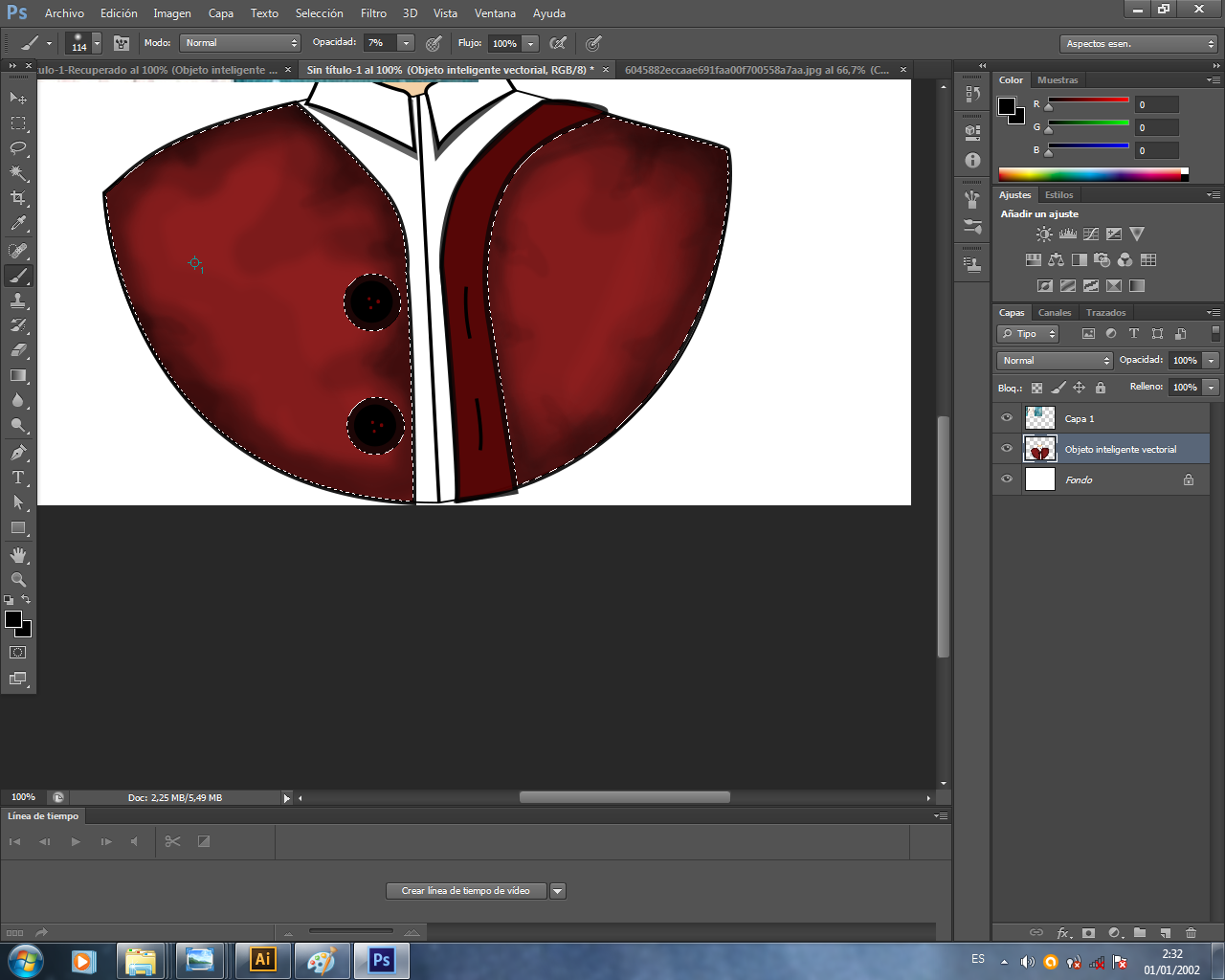Viewport: 1225px width, 980px height.
Task: Select the Hand tool
Action: 18,555
